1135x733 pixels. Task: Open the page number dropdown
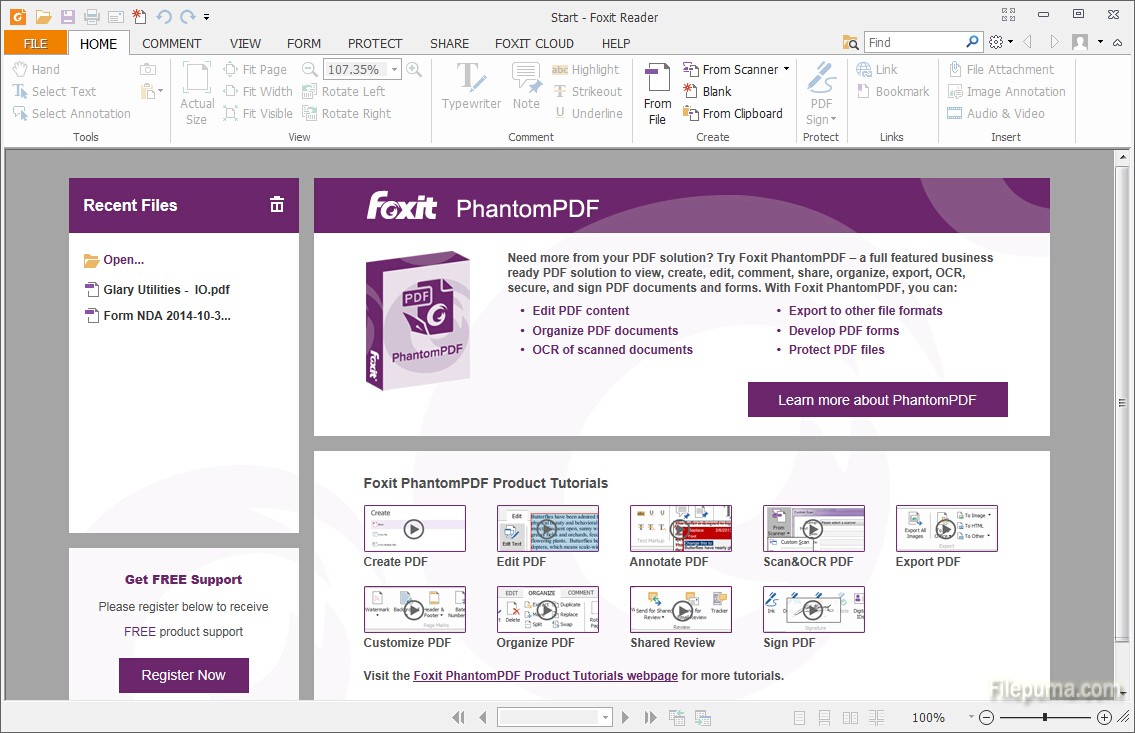point(605,717)
